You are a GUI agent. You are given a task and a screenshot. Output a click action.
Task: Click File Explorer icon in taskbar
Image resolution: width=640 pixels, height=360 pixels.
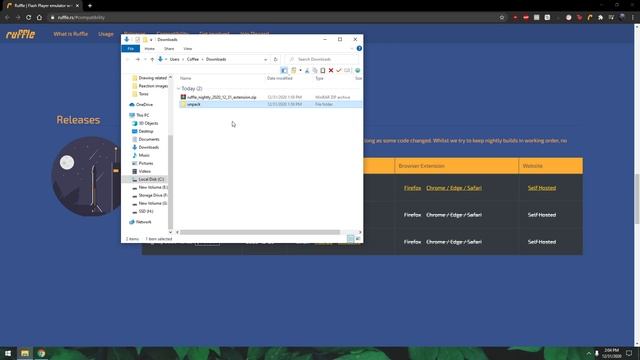(x=25, y=353)
